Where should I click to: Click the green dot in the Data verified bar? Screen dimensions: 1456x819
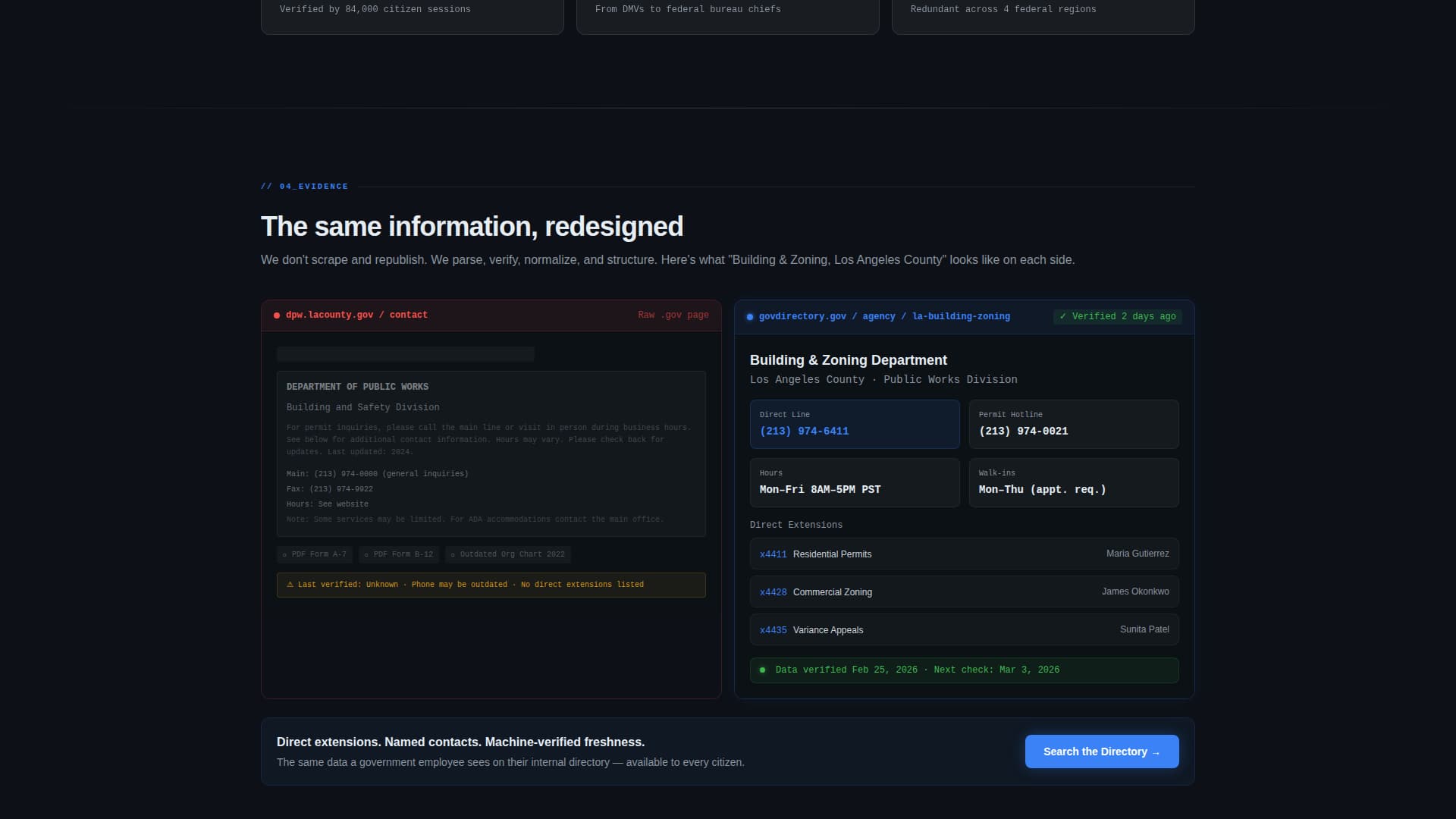coord(763,670)
